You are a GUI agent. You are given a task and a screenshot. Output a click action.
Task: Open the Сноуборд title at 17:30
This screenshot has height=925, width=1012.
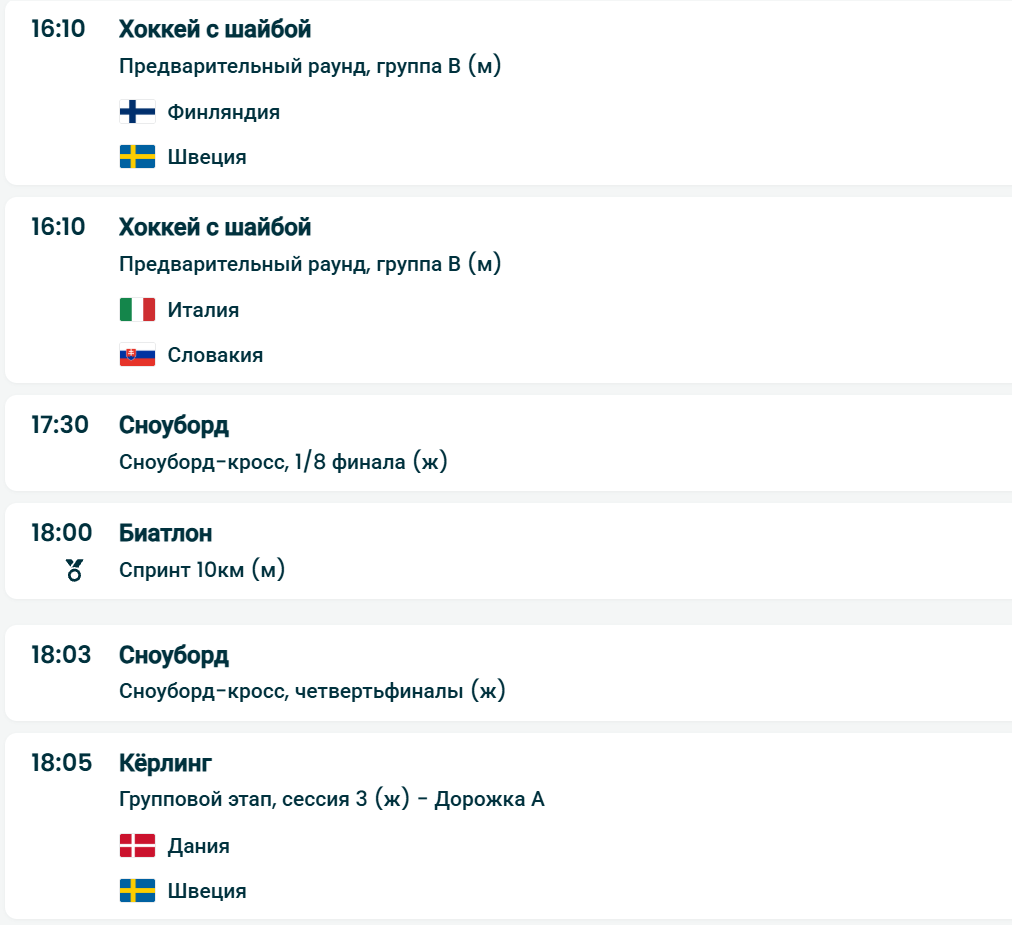(174, 425)
